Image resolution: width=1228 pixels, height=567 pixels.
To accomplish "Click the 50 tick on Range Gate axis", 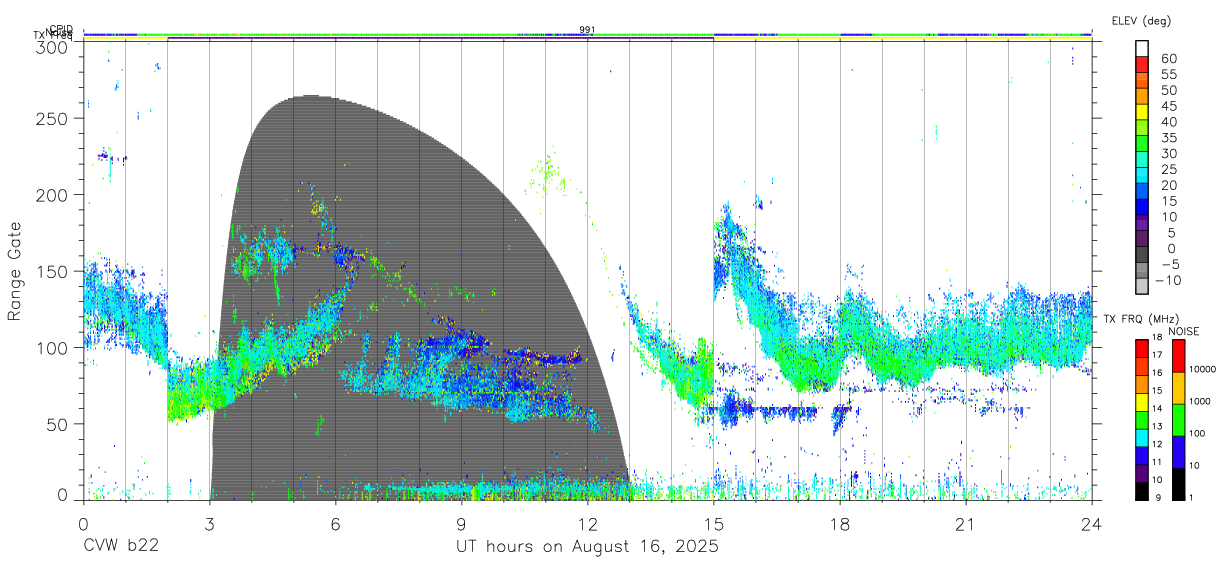I will (57, 424).
